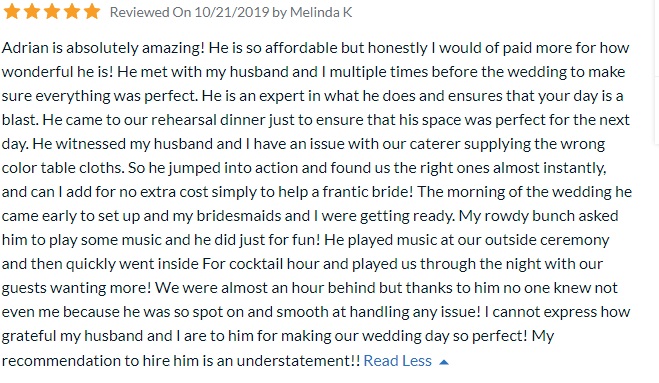Click the phrase 'outside ceremony' in text
The height and width of the screenshot is (383, 659).
[x=547, y=240]
